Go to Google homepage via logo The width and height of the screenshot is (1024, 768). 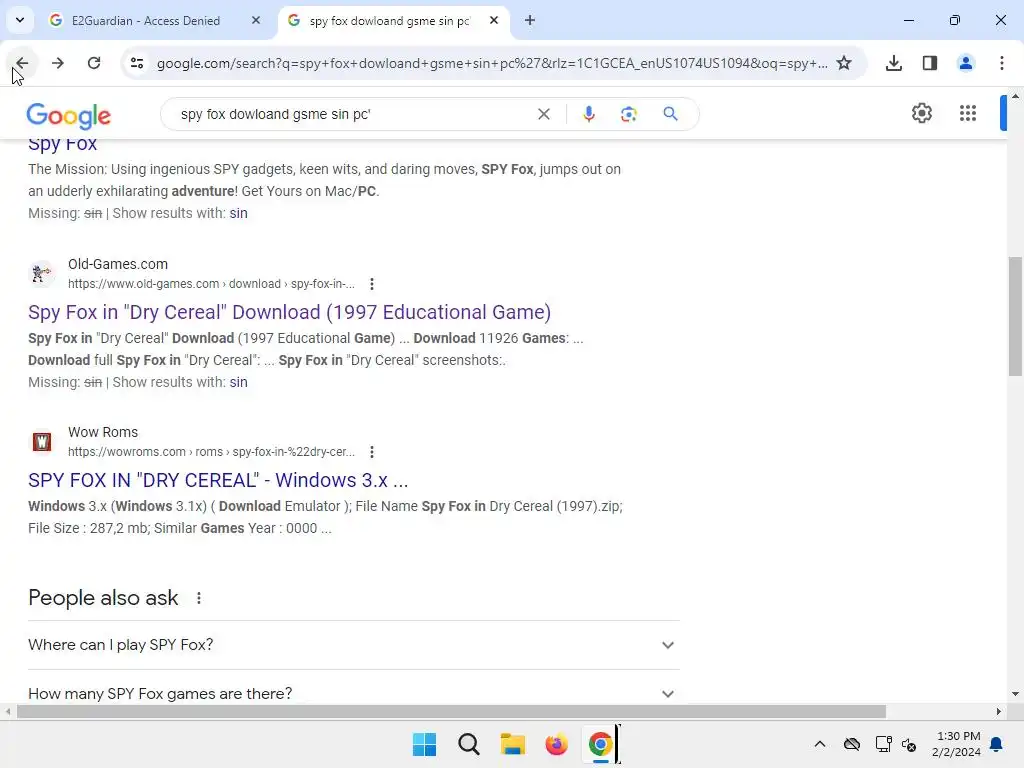pos(69,116)
